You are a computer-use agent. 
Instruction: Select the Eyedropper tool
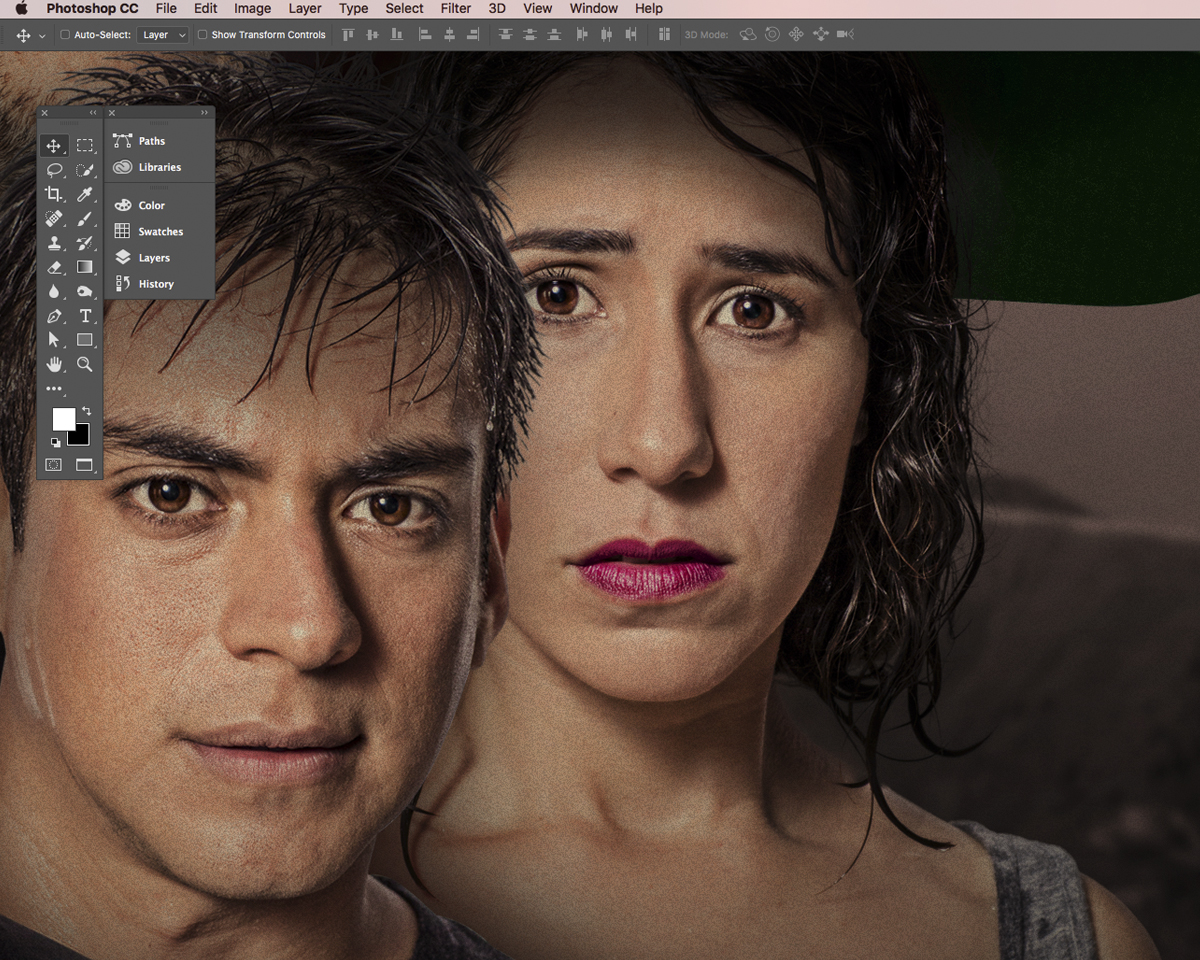(85, 194)
